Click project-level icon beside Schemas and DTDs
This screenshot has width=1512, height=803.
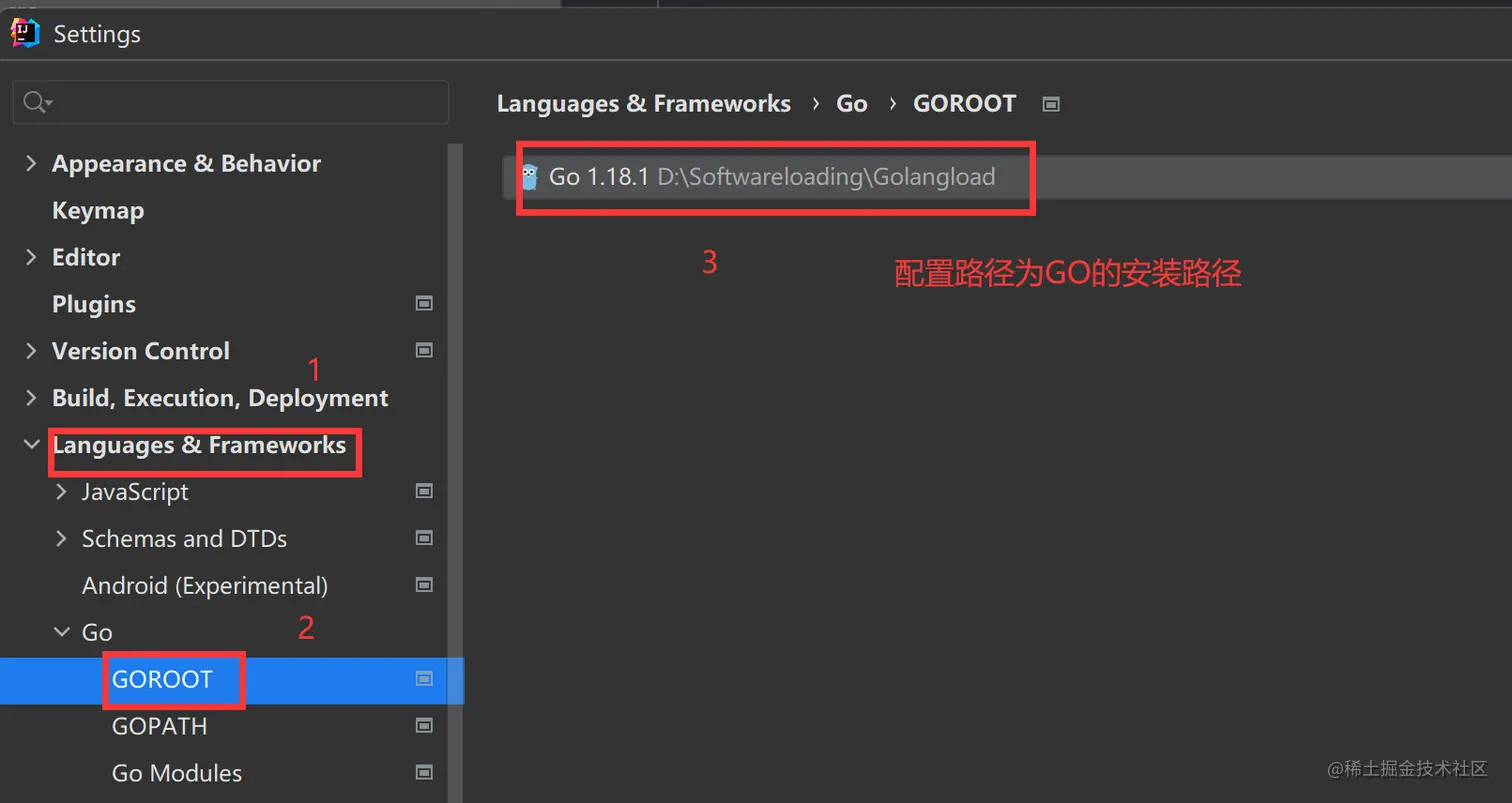424,538
